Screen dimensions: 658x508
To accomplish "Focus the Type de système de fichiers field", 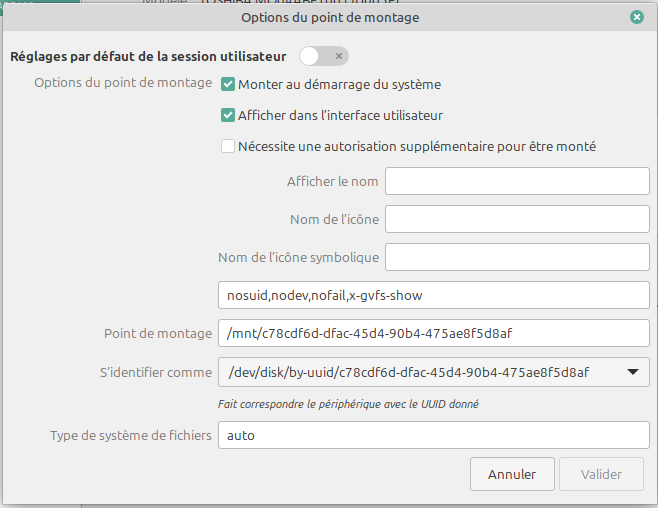I will [x=433, y=435].
